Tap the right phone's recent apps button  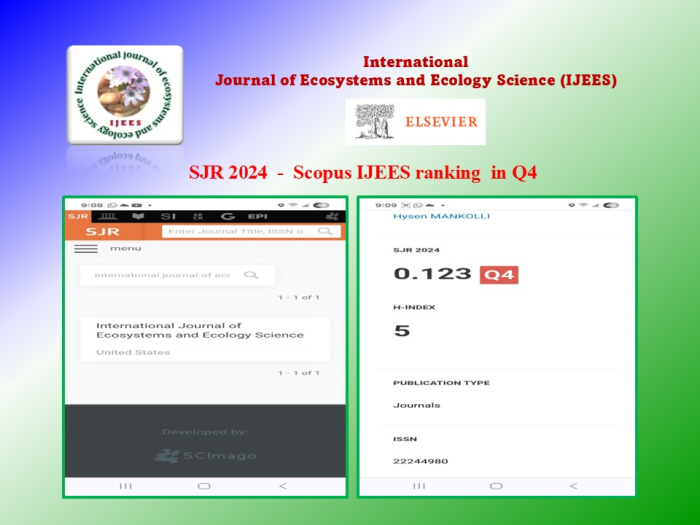419,486
